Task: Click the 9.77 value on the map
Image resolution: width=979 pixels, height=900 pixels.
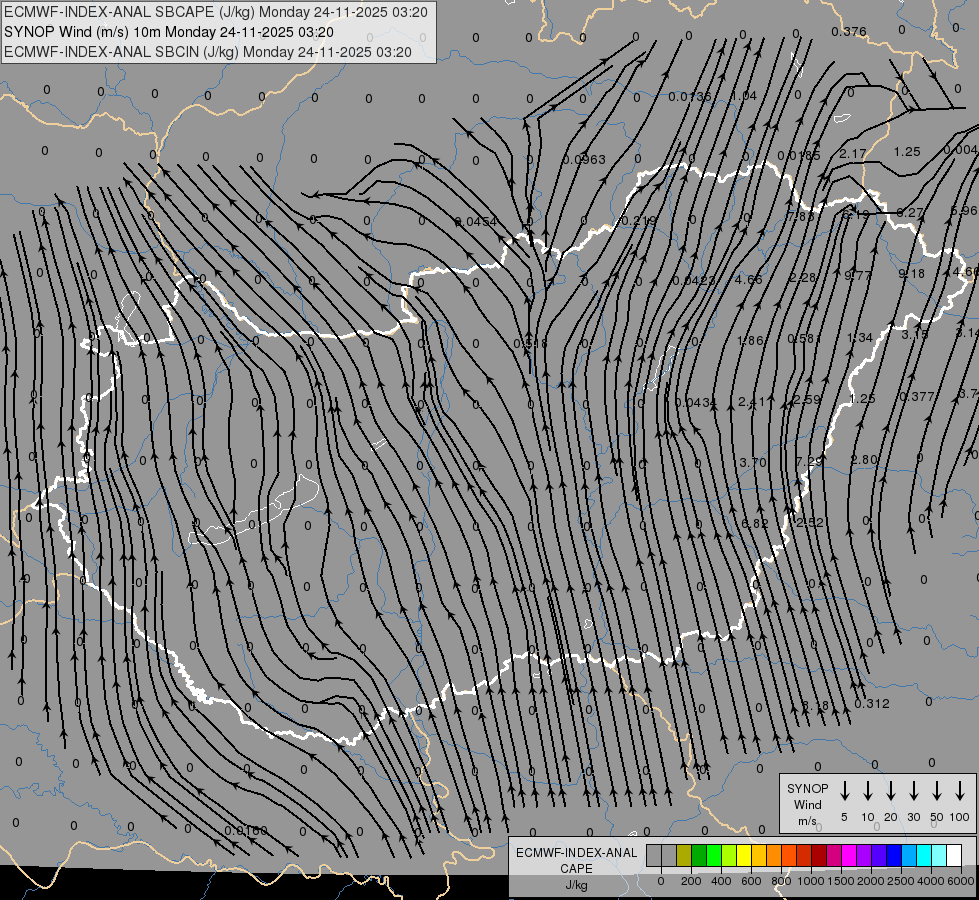Action: 857,275
